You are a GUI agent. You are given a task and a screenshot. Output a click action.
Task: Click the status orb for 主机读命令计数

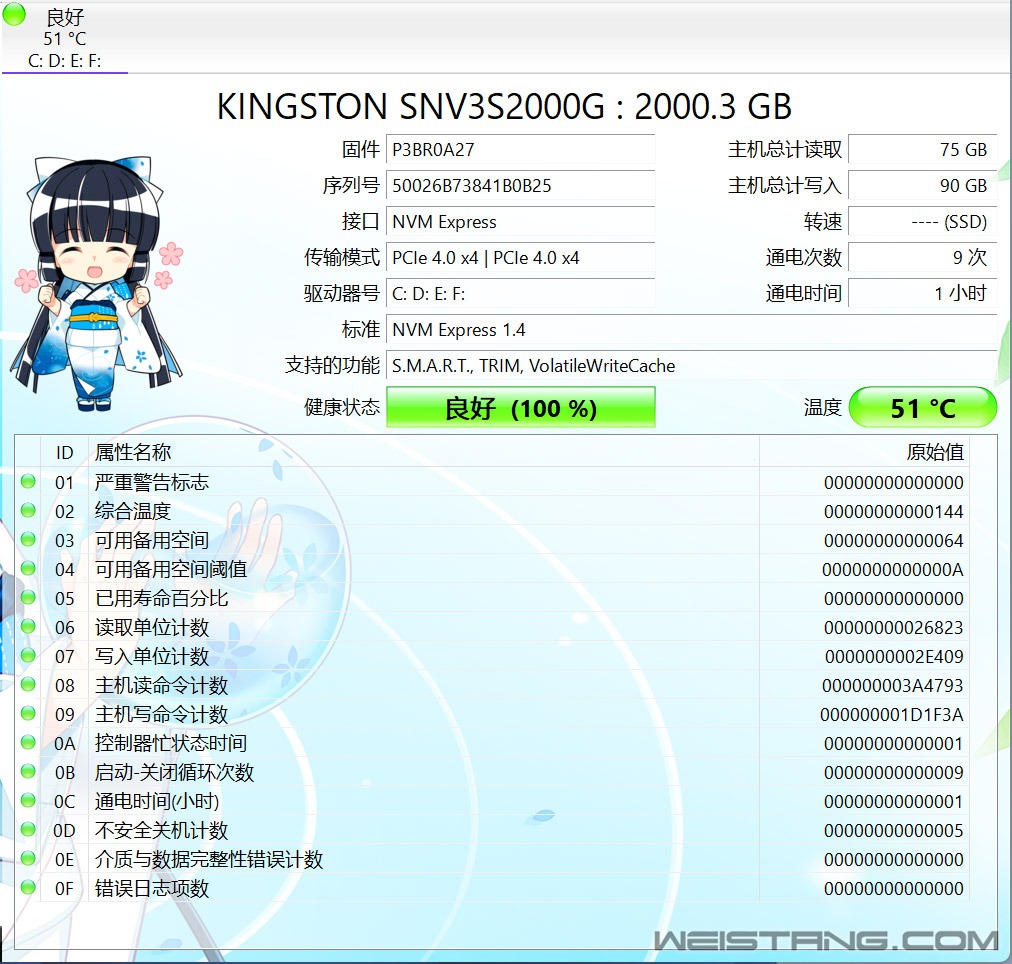coord(28,685)
